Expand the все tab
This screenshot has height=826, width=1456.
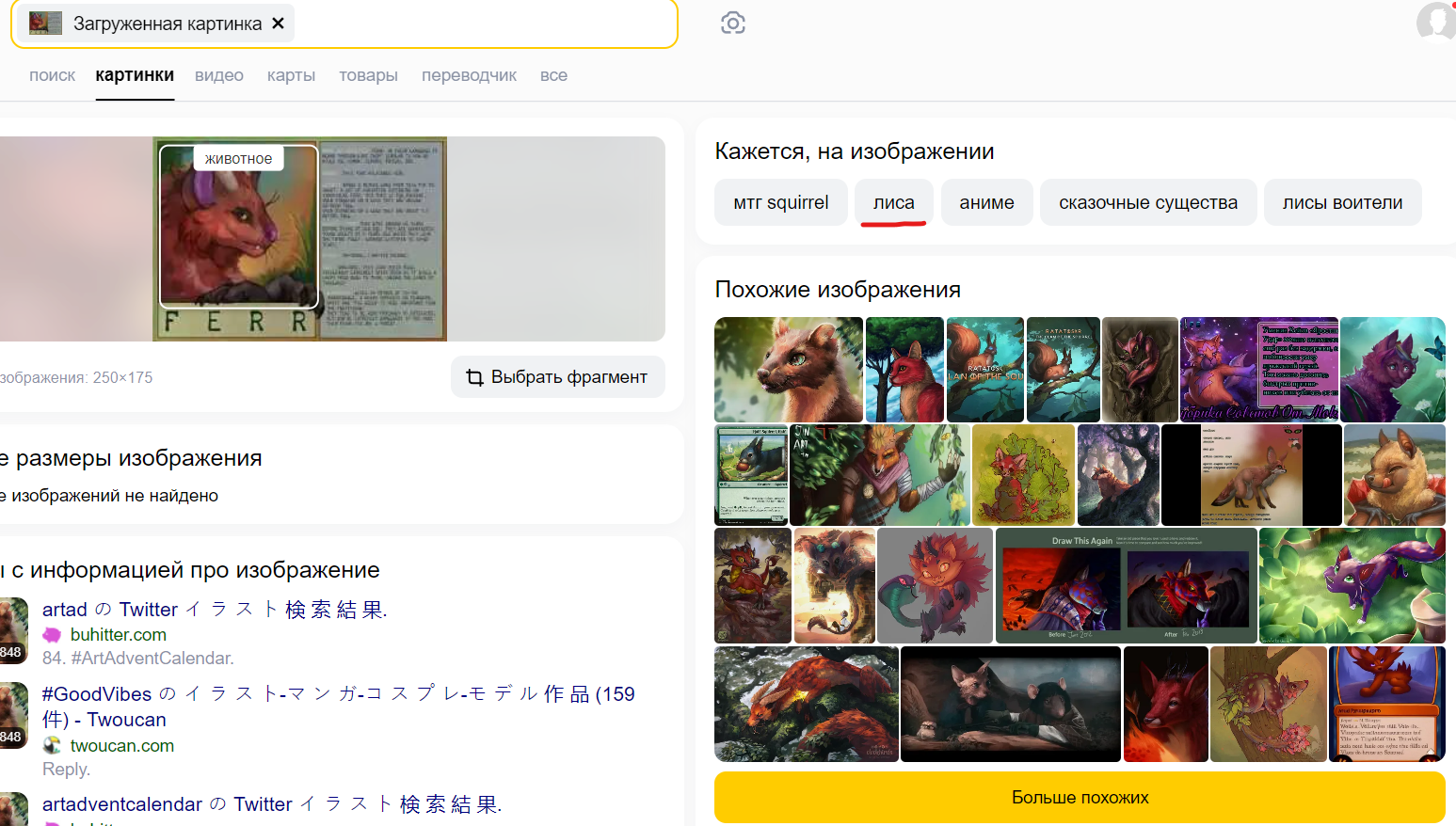pos(553,75)
